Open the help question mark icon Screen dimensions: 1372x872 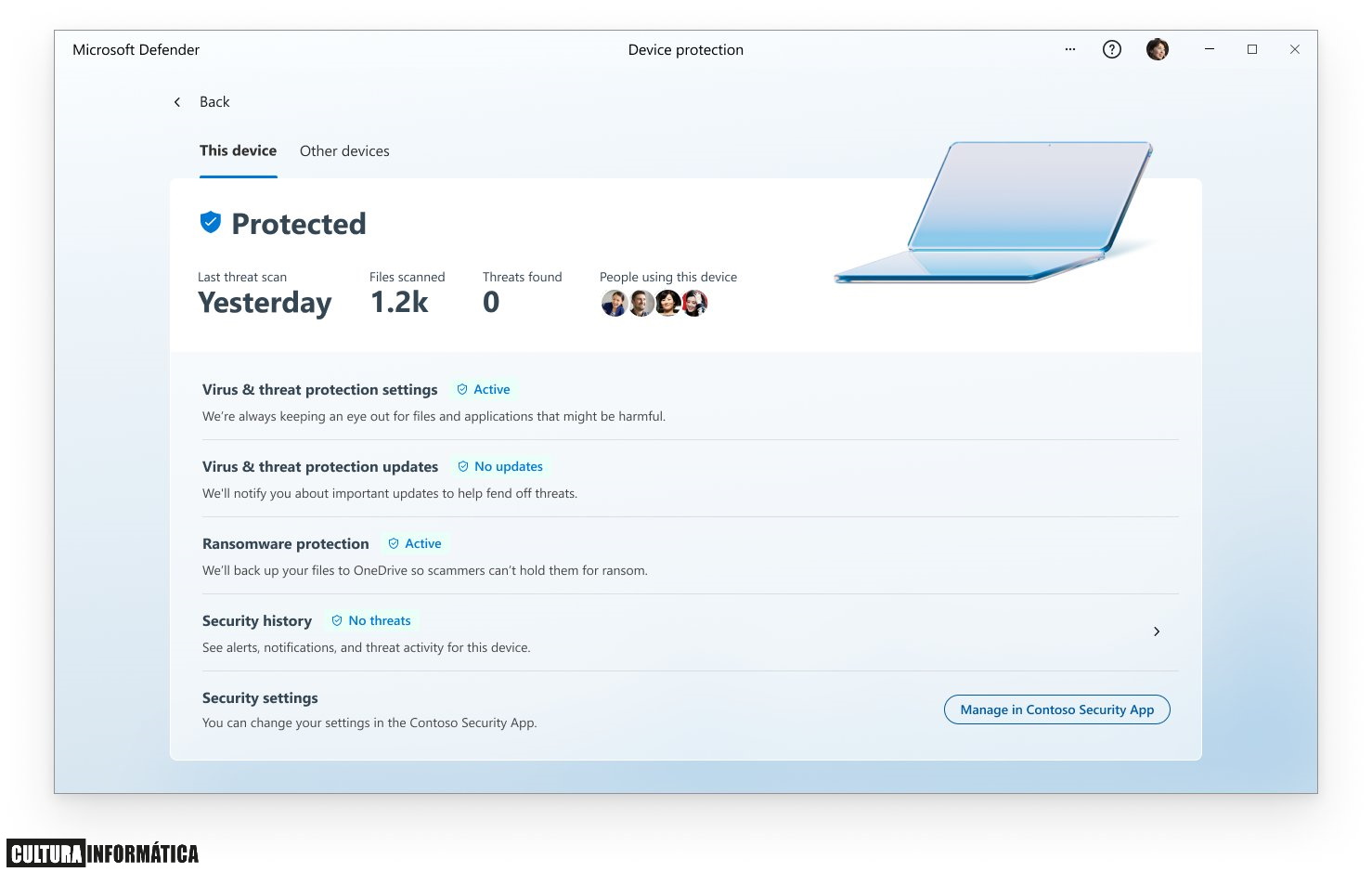[x=1112, y=49]
